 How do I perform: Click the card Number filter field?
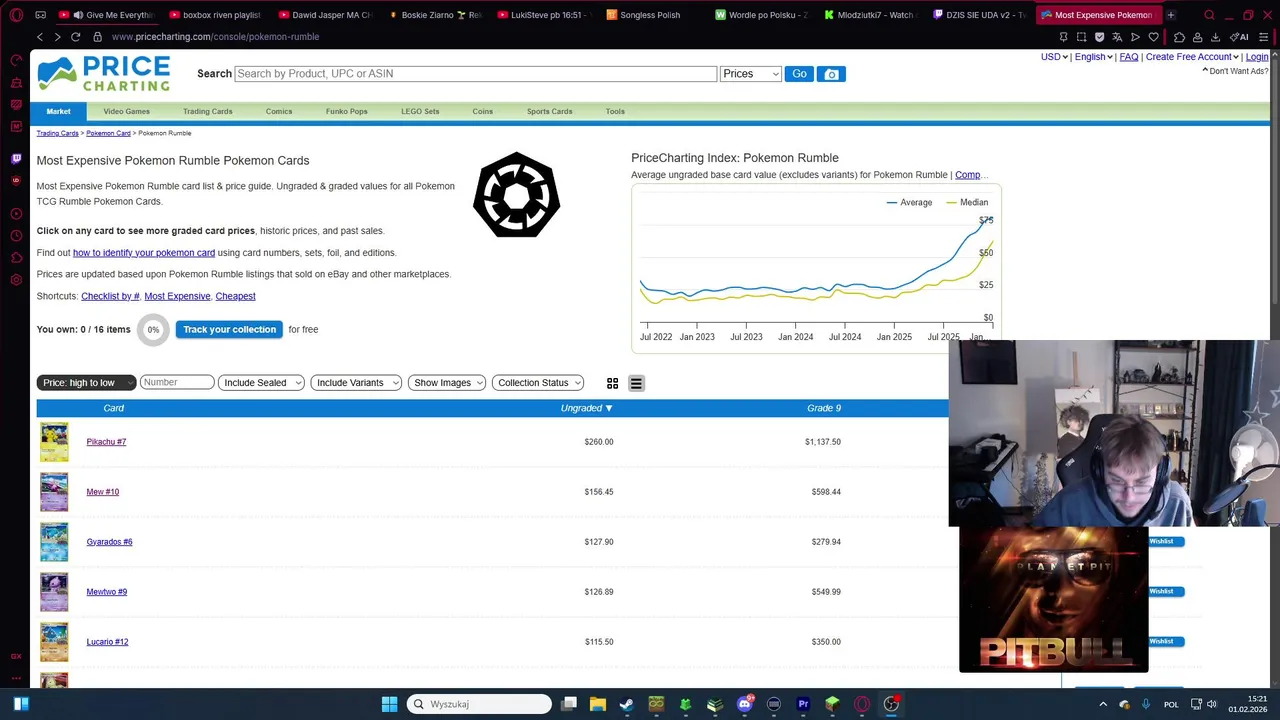click(x=177, y=383)
